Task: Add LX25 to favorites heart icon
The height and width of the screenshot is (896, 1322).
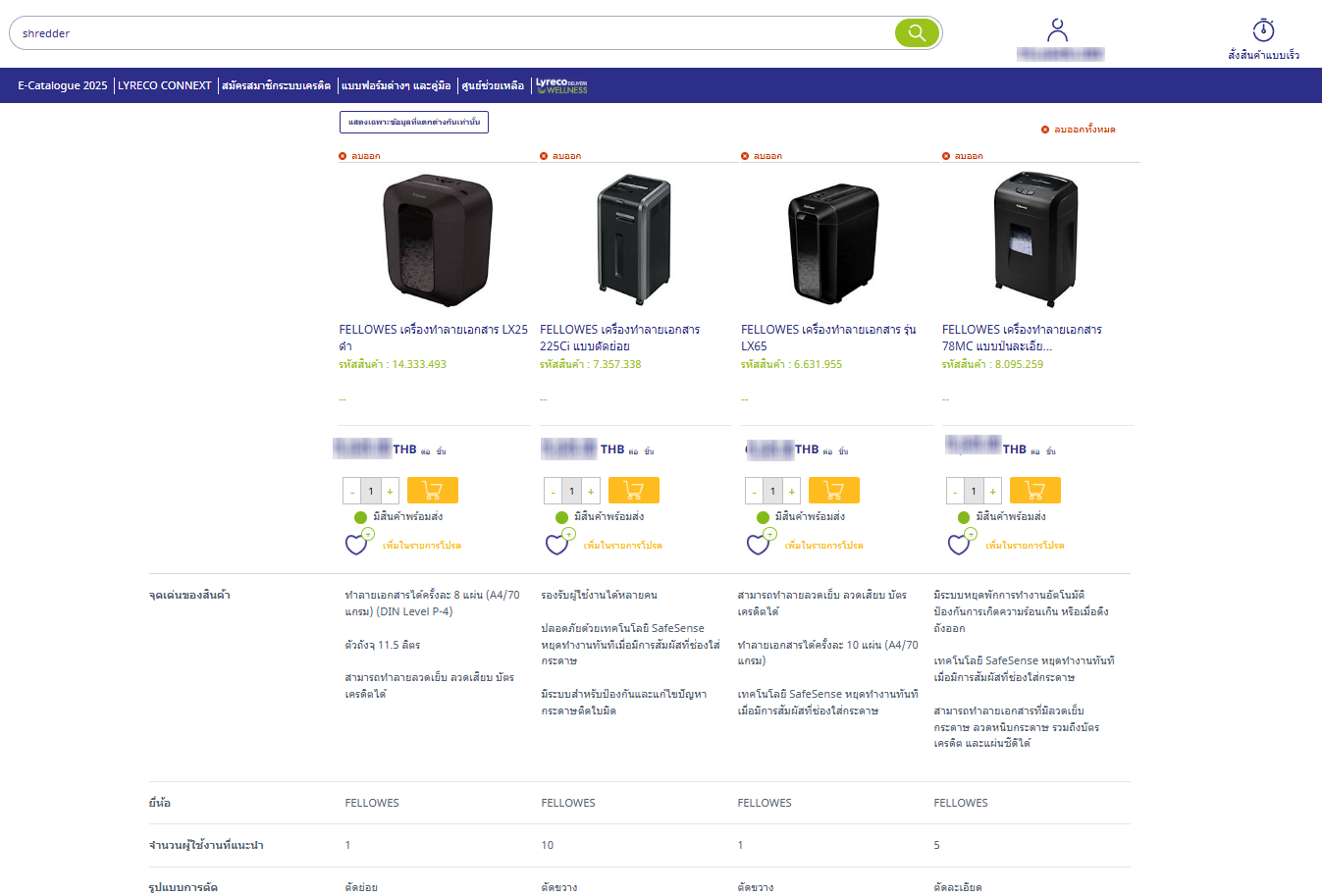Action: pos(358,542)
